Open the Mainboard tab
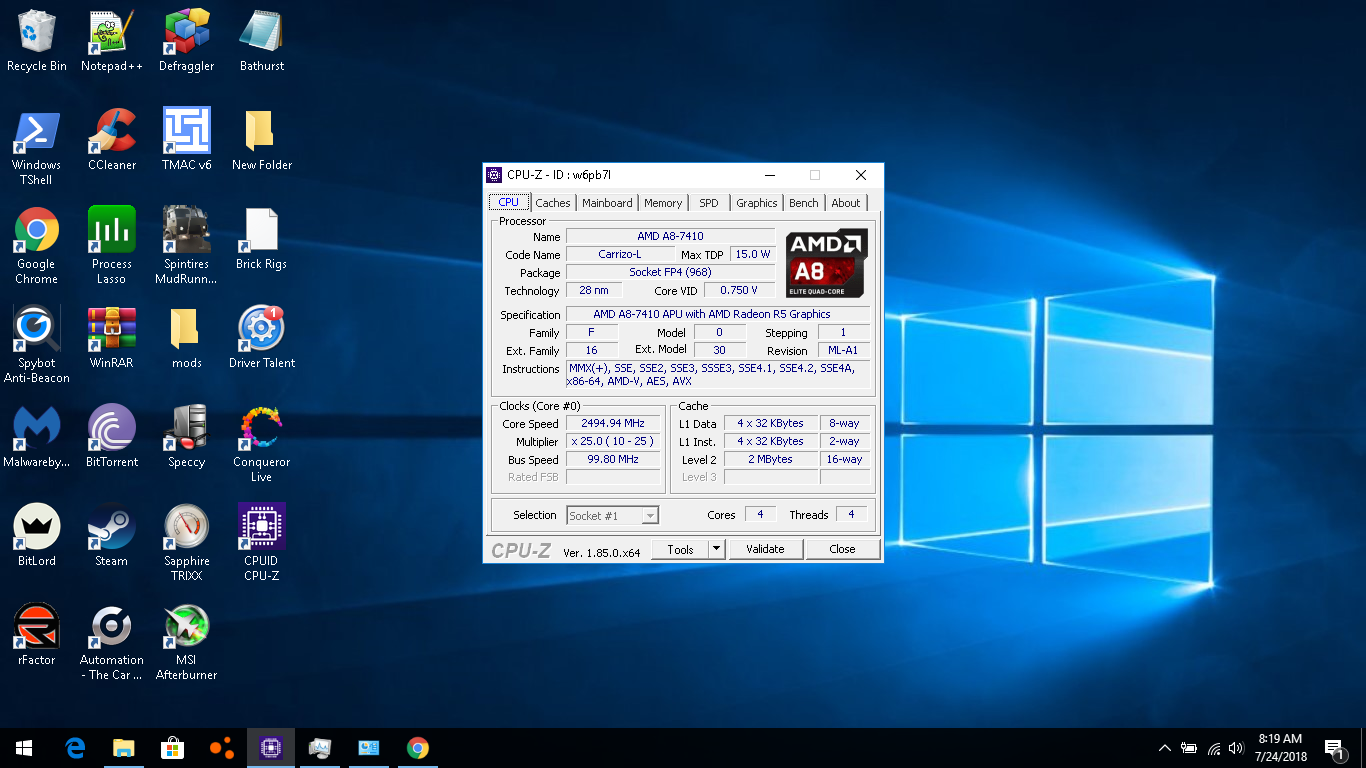 (x=607, y=203)
